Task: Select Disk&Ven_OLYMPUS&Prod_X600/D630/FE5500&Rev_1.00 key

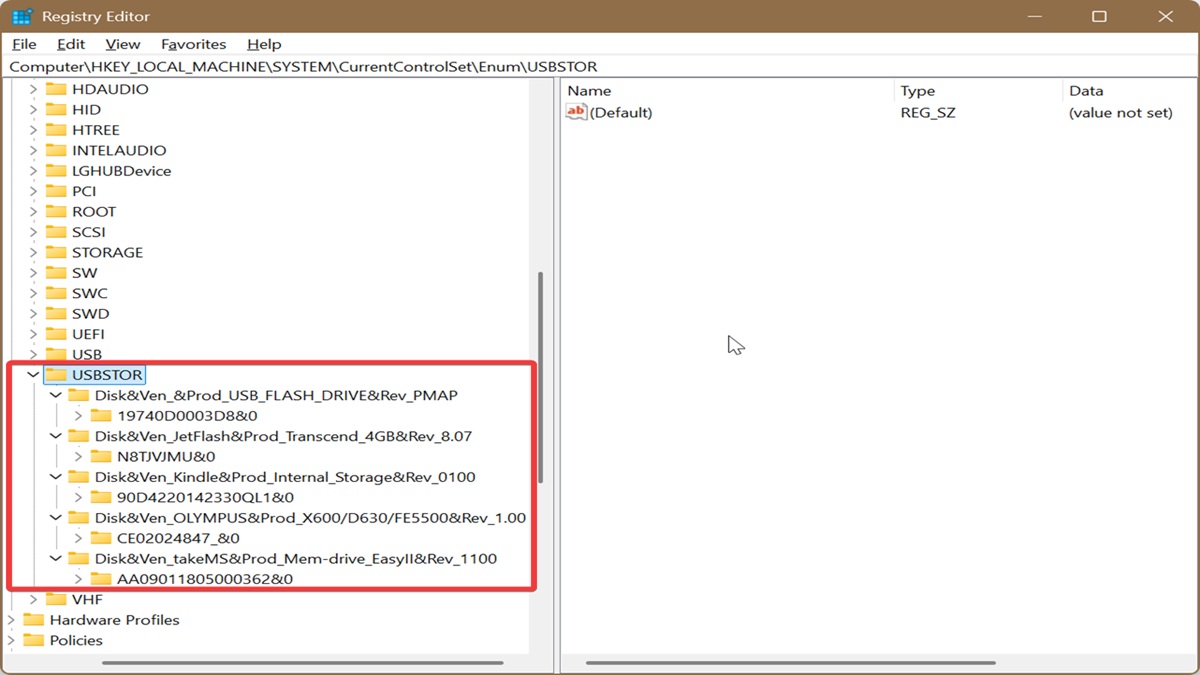Action: (310, 518)
